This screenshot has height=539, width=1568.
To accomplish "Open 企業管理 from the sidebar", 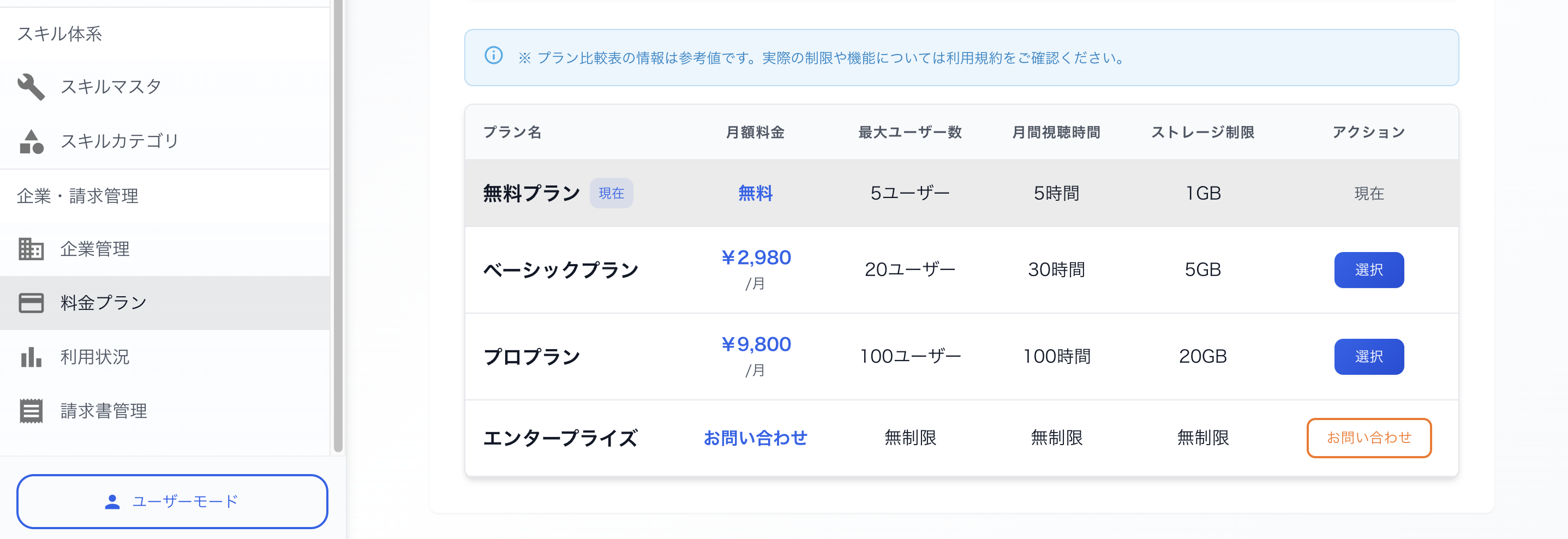I will tap(95, 249).
